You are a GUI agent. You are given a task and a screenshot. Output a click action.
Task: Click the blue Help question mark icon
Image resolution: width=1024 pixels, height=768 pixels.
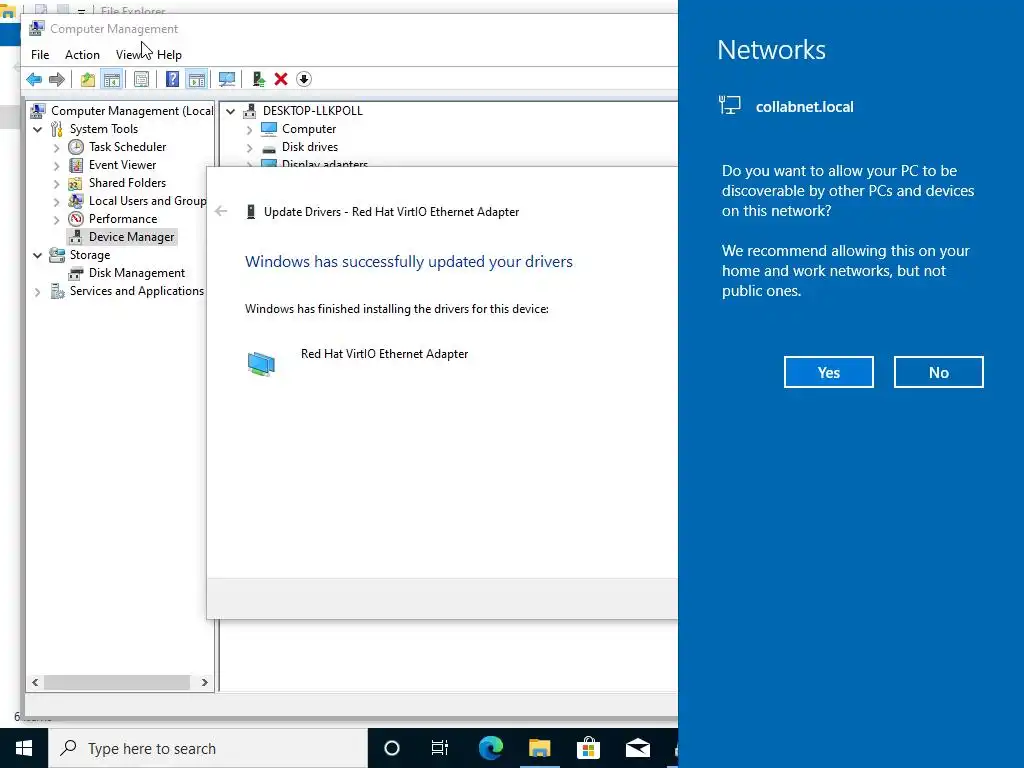click(x=172, y=80)
